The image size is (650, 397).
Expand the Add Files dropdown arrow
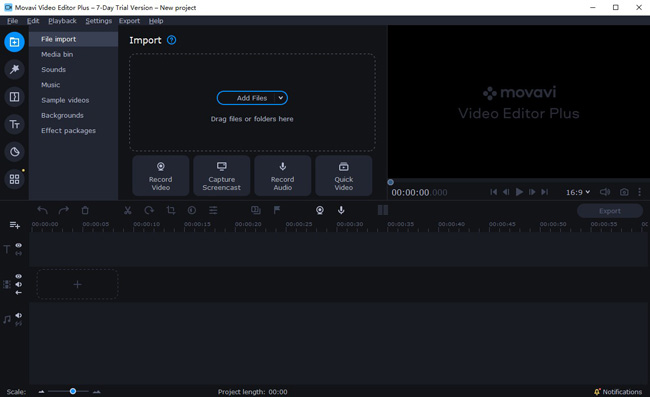pyautogui.click(x=281, y=98)
